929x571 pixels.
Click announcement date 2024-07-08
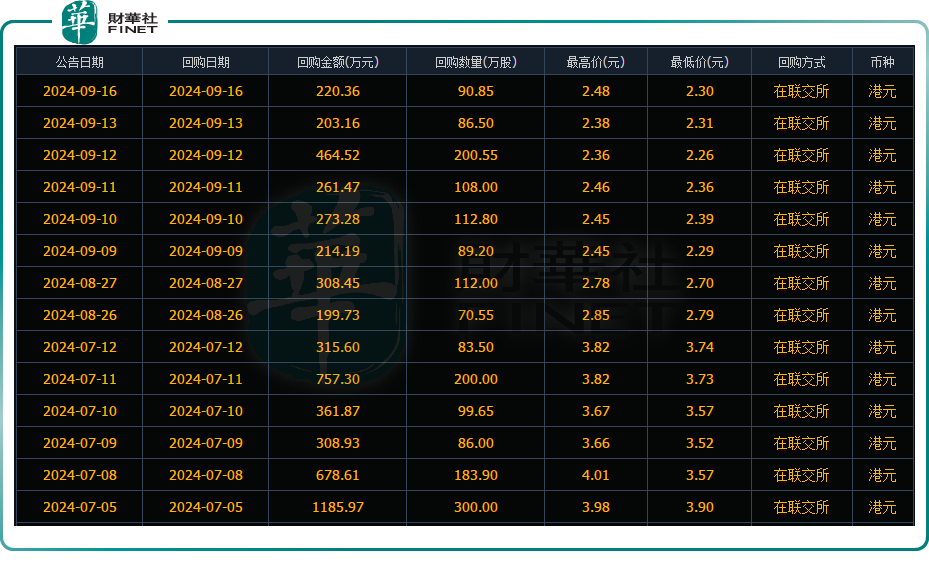point(80,475)
